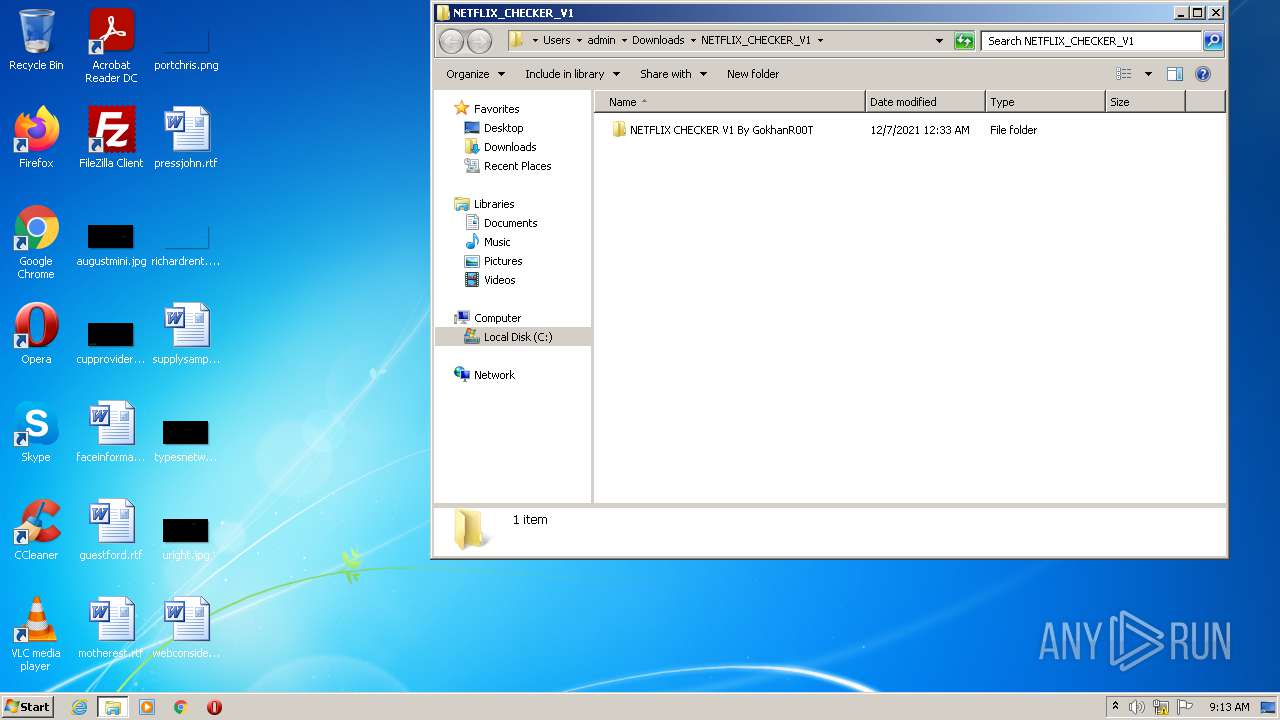Select Desktop under Favorites
The image size is (1280, 720).
coord(503,128)
